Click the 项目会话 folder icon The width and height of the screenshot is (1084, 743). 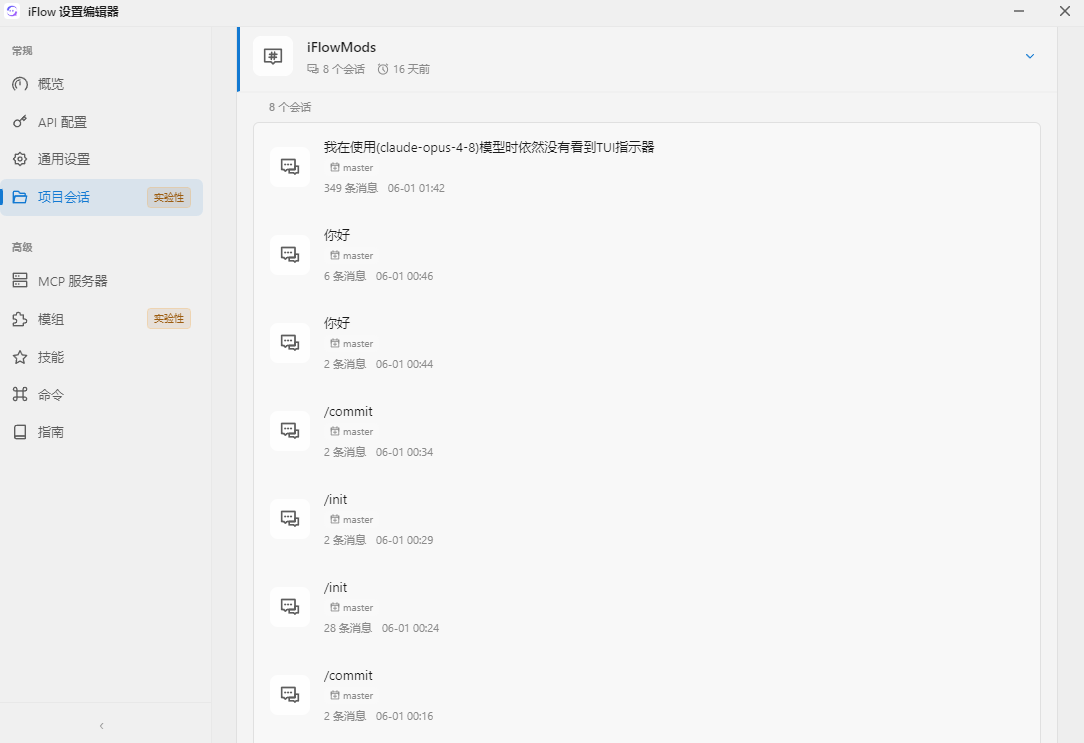[x=20, y=197]
